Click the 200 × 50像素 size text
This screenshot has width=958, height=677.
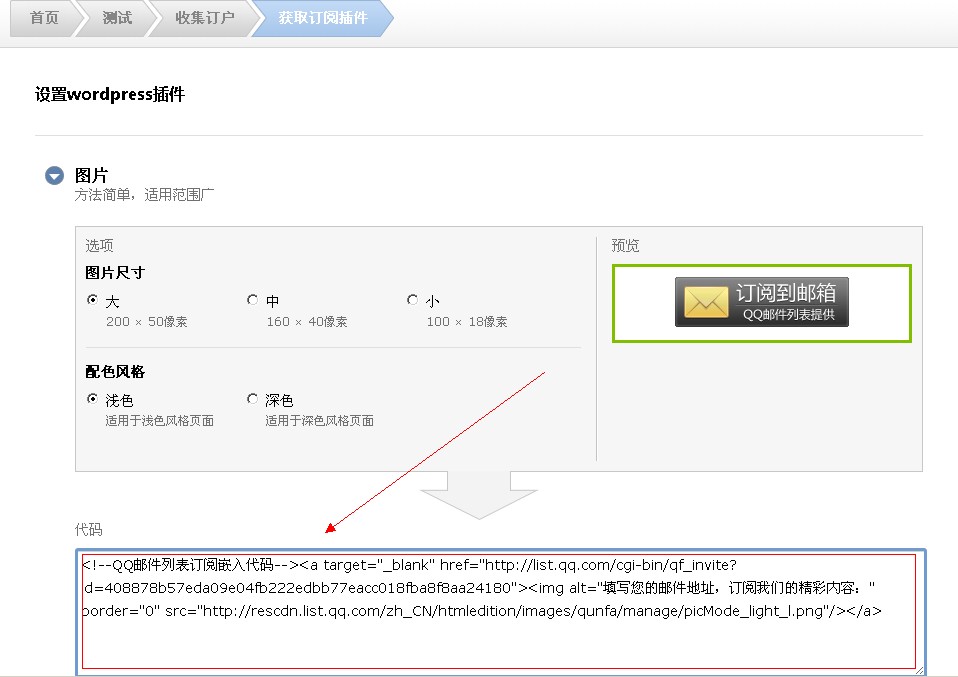tap(147, 322)
